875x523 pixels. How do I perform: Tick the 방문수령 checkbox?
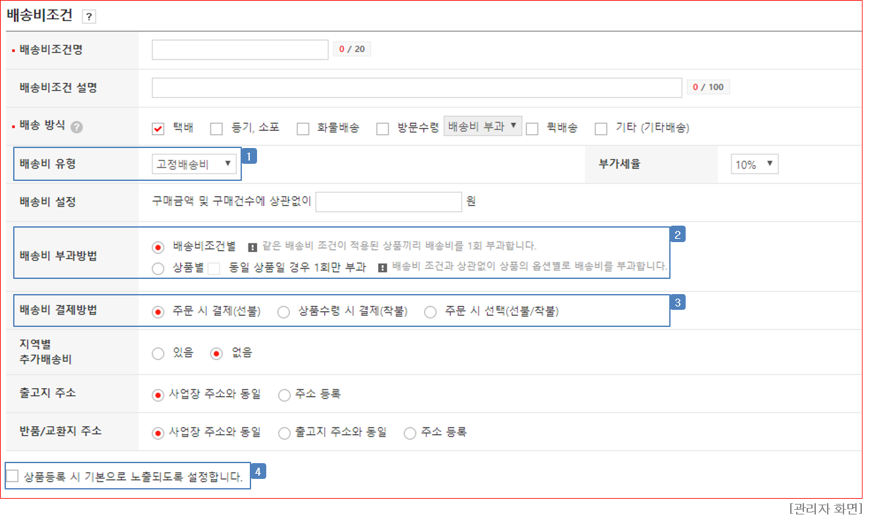(382, 129)
